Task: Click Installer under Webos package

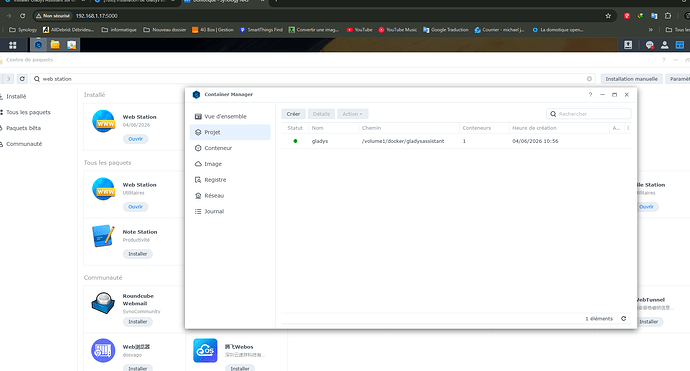Action: click(x=240, y=368)
